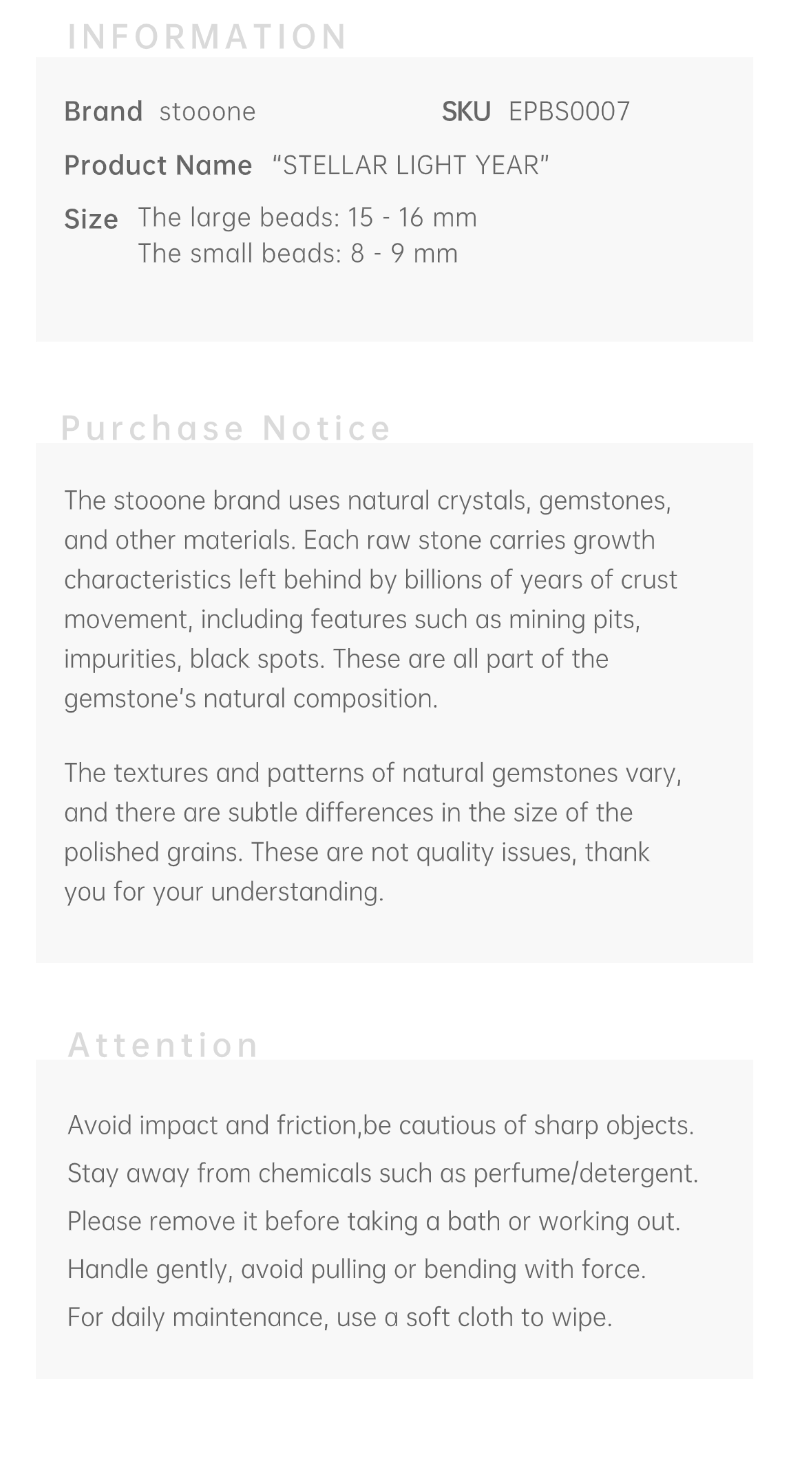Click the "For daily maintenance" soft cloth line
This screenshot has height=1480, width=790.
click(x=339, y=1317)
